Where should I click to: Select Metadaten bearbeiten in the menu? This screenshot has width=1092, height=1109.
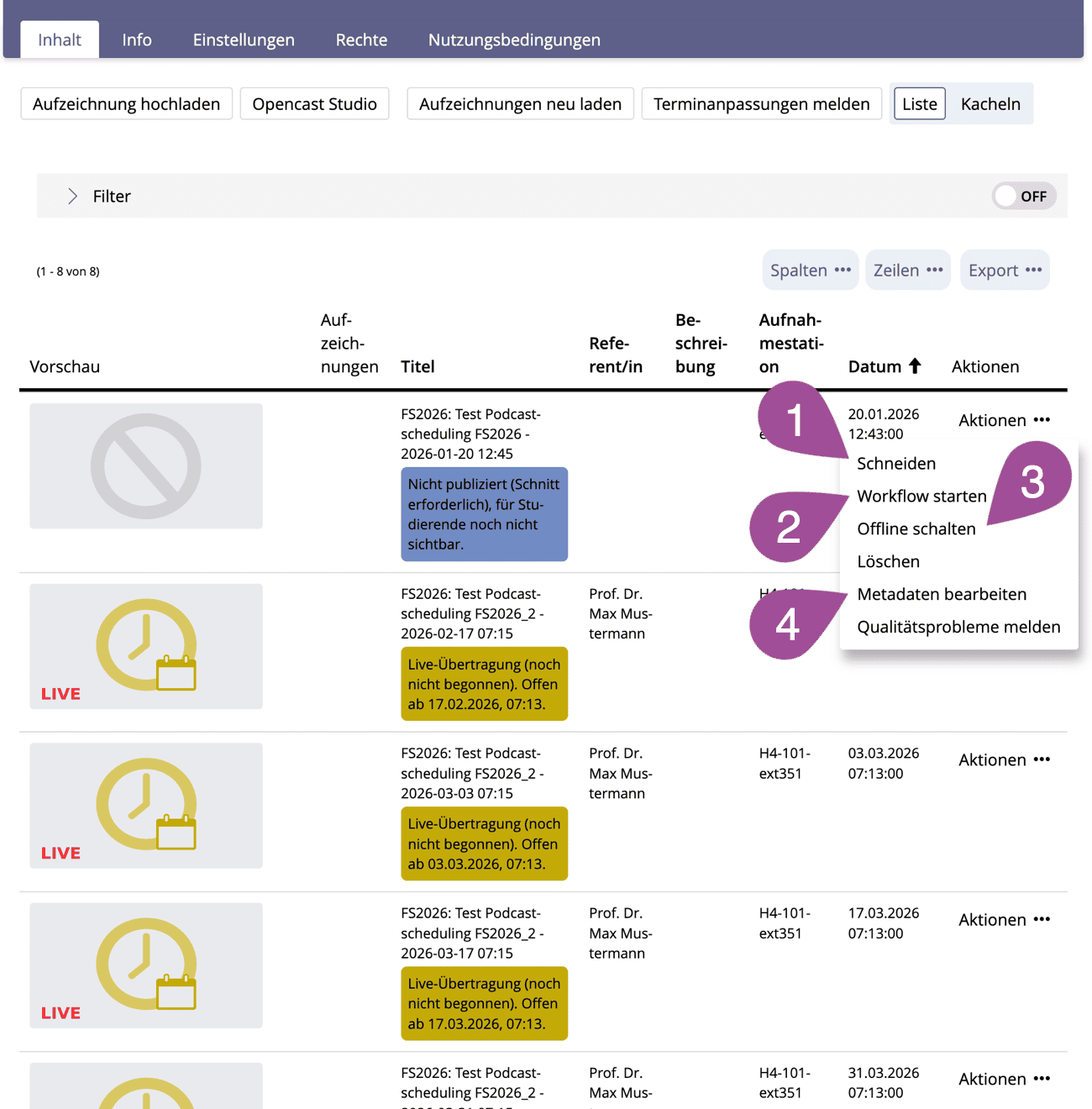tap(941, 594)
